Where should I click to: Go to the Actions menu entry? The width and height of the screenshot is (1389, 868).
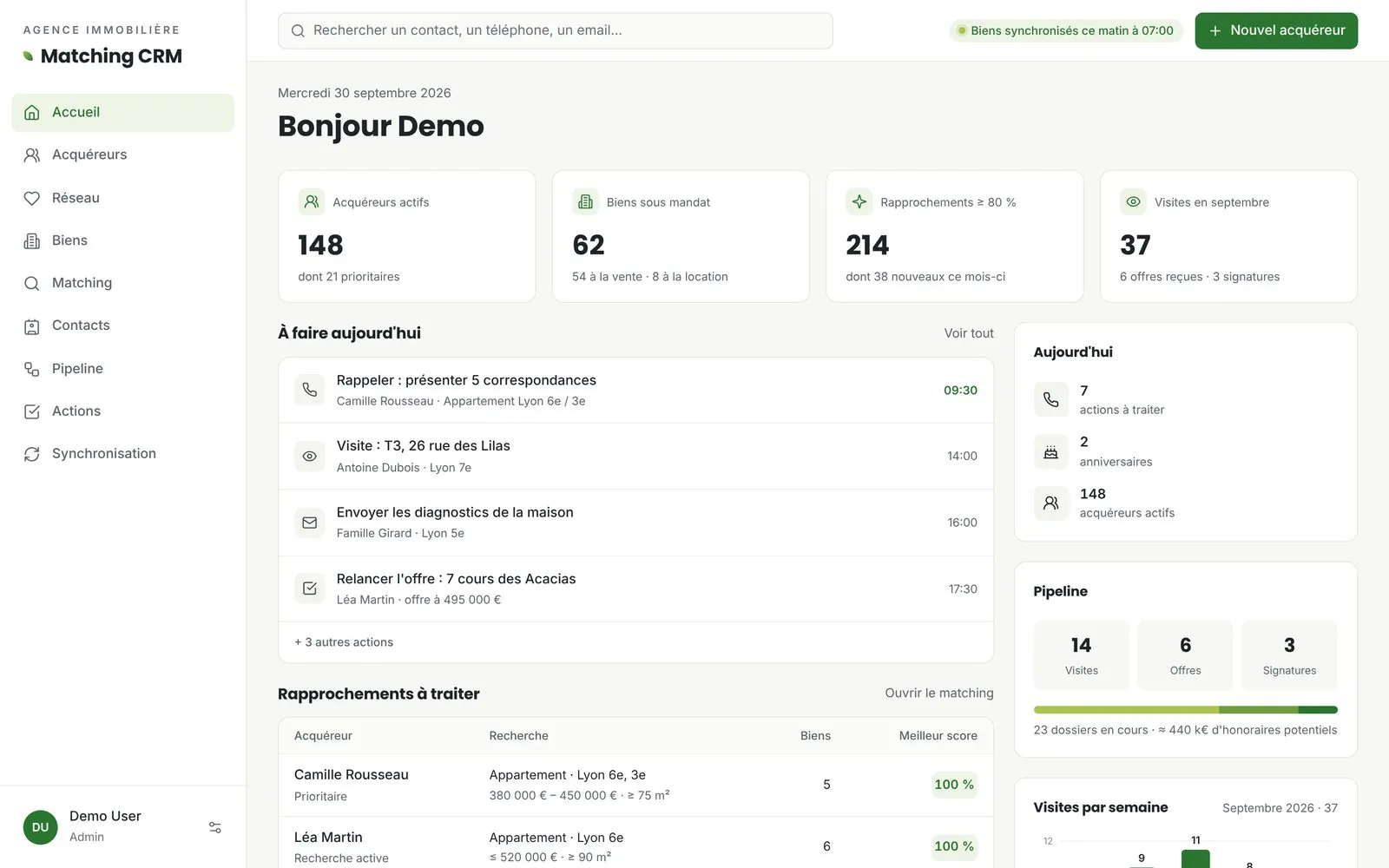click(x=122, y=411)
